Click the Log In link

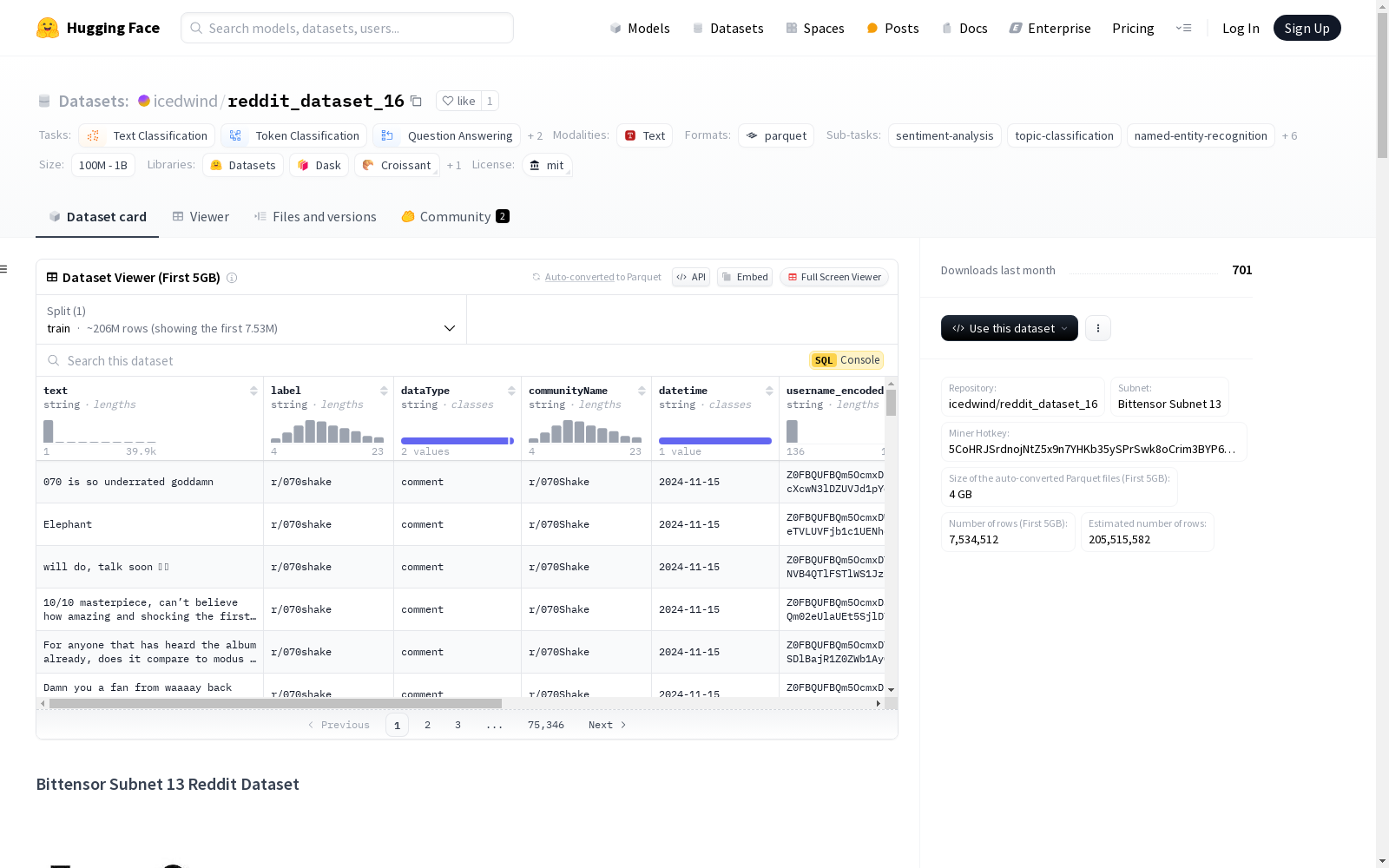pos(1241,28)
